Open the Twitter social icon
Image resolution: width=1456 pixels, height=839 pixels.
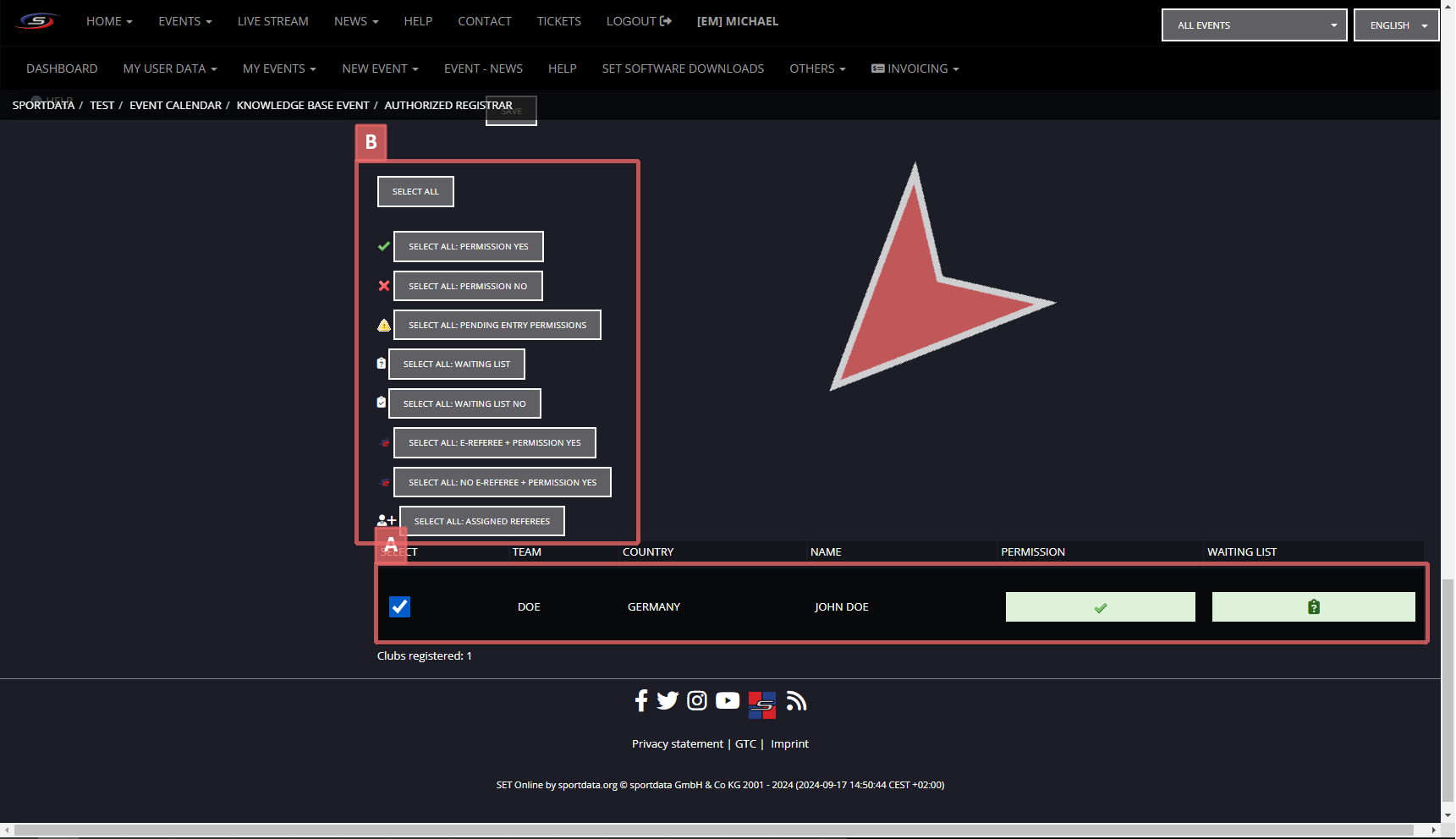point(668,700)
